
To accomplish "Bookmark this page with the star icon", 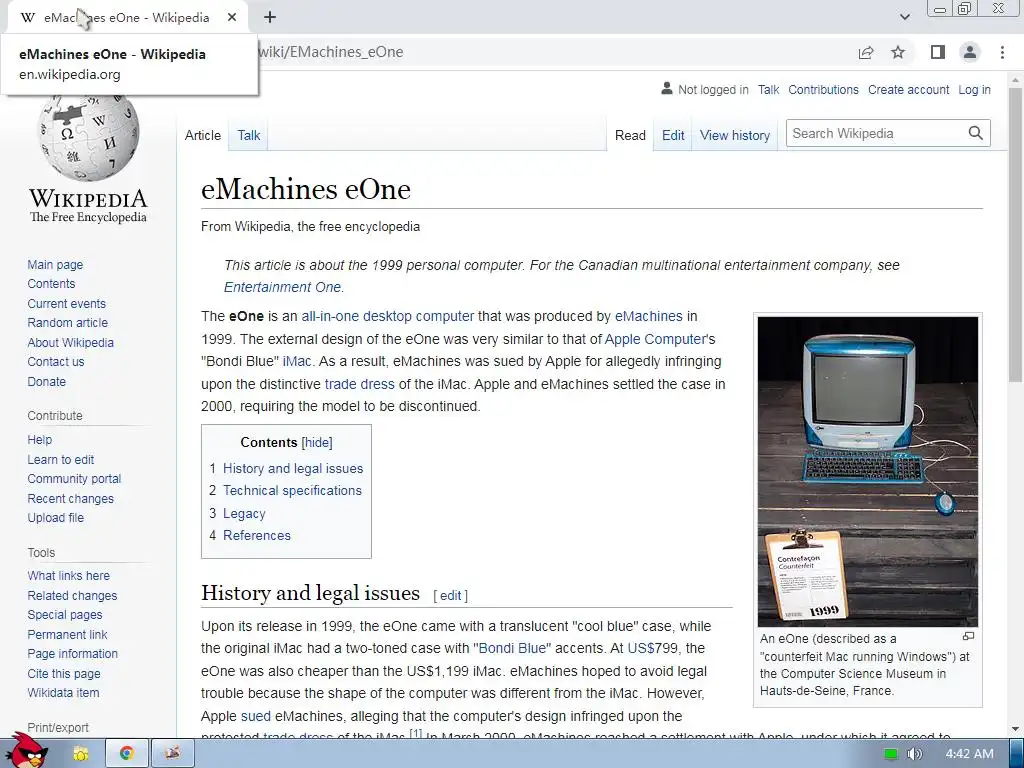I will [x=899, y=52].
